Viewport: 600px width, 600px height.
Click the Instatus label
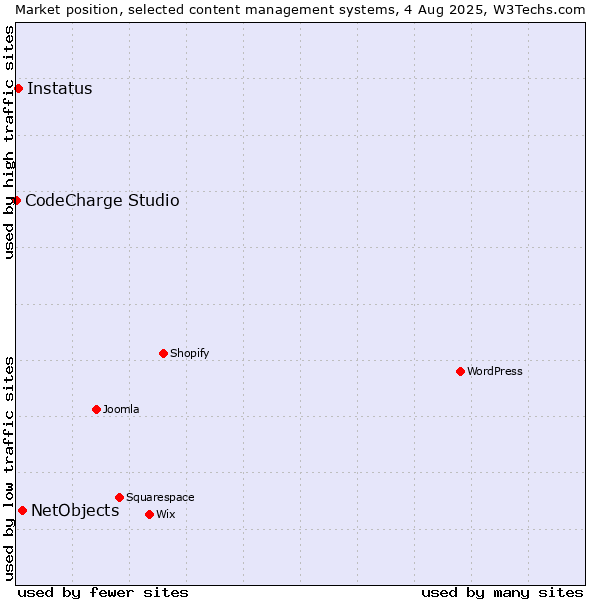tap(60, 89)
